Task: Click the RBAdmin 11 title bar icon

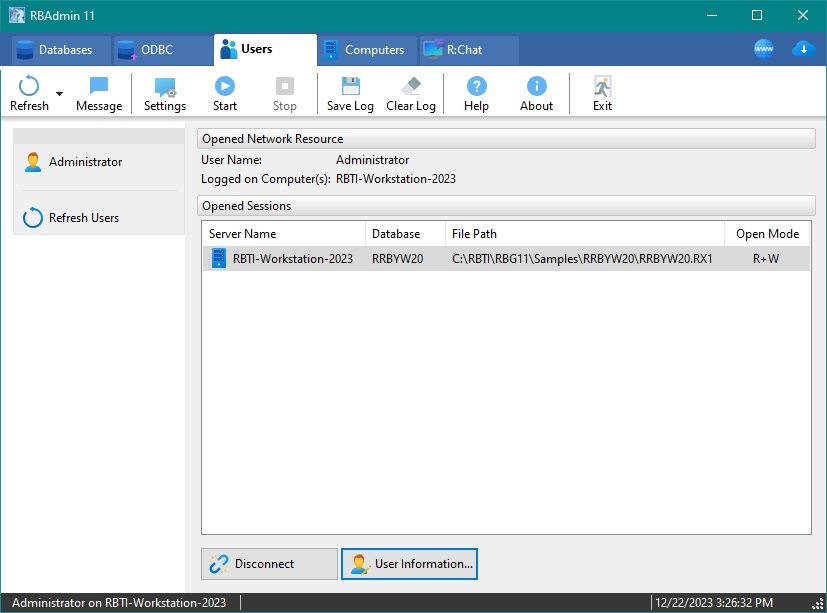Action: [16, 15]
